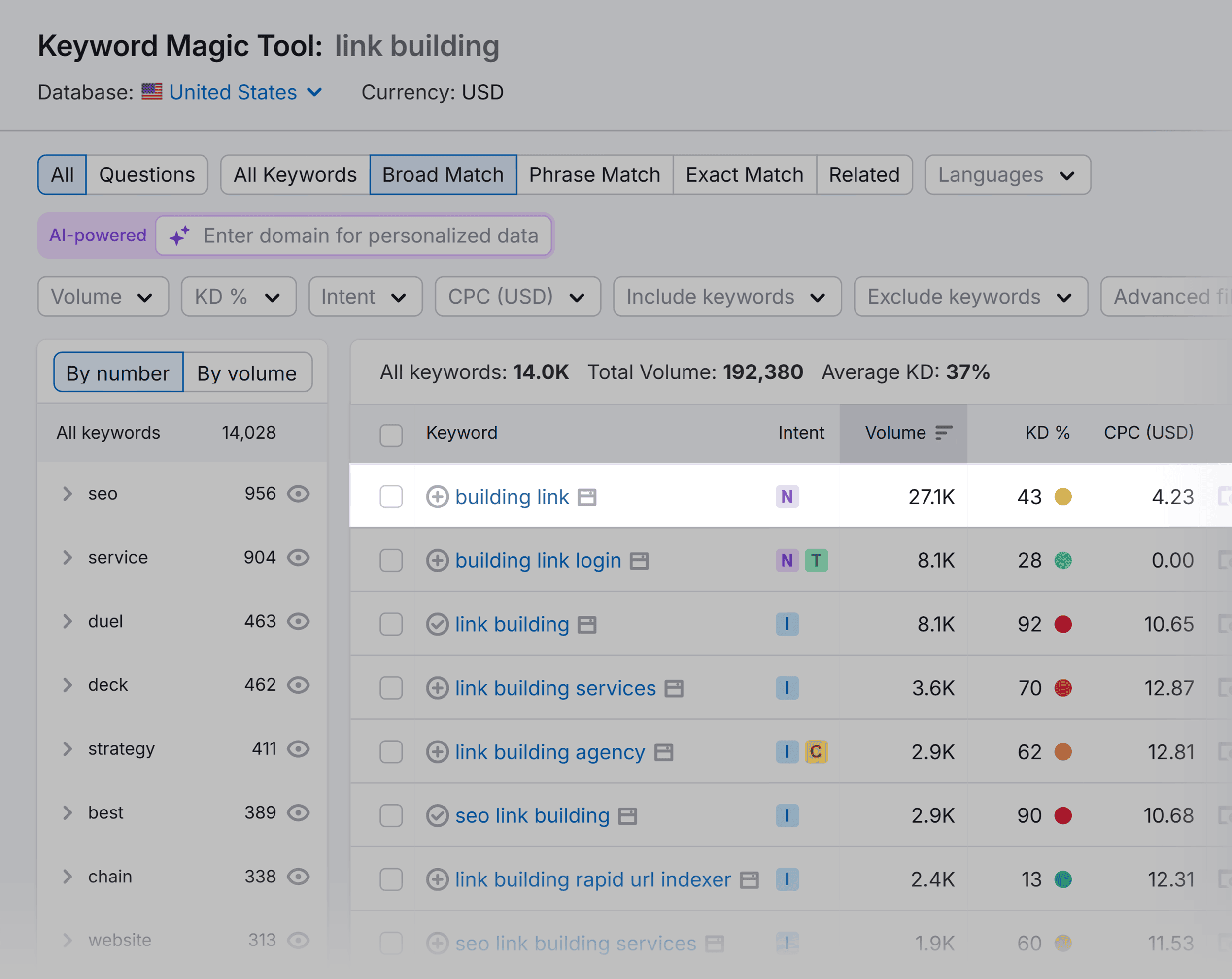Click the KD % column header
Screen dimensions: 1232x979
(1047, 433)
